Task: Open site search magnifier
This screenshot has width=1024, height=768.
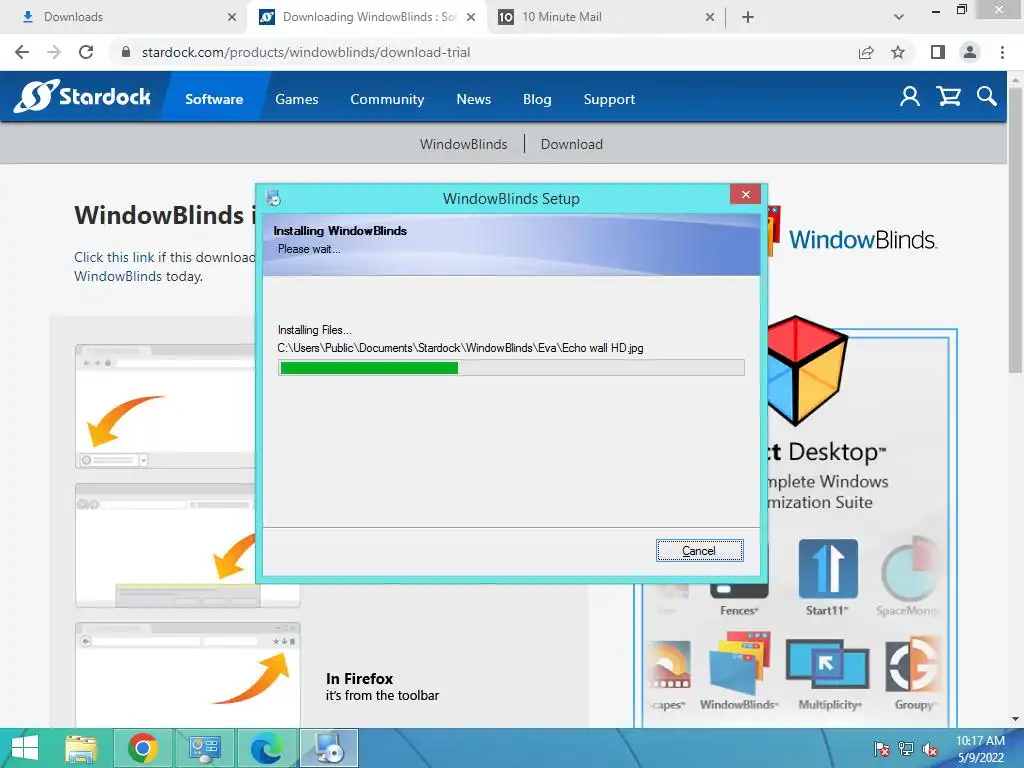Action: pyautogui.click(x=987, y=97)
